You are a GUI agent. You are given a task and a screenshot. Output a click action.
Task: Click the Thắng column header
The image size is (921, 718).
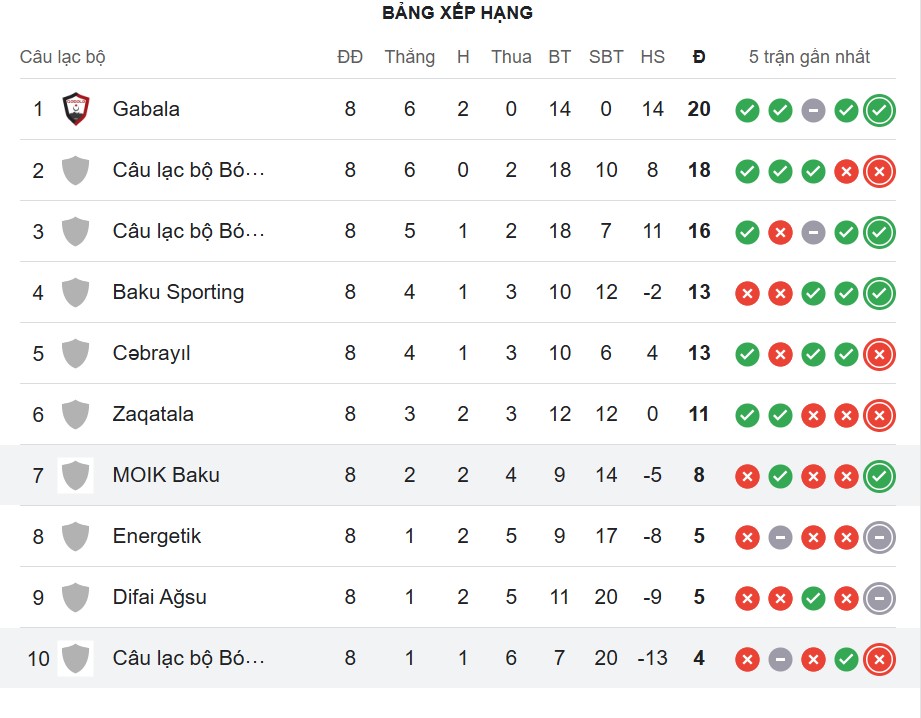click(409, 57)
